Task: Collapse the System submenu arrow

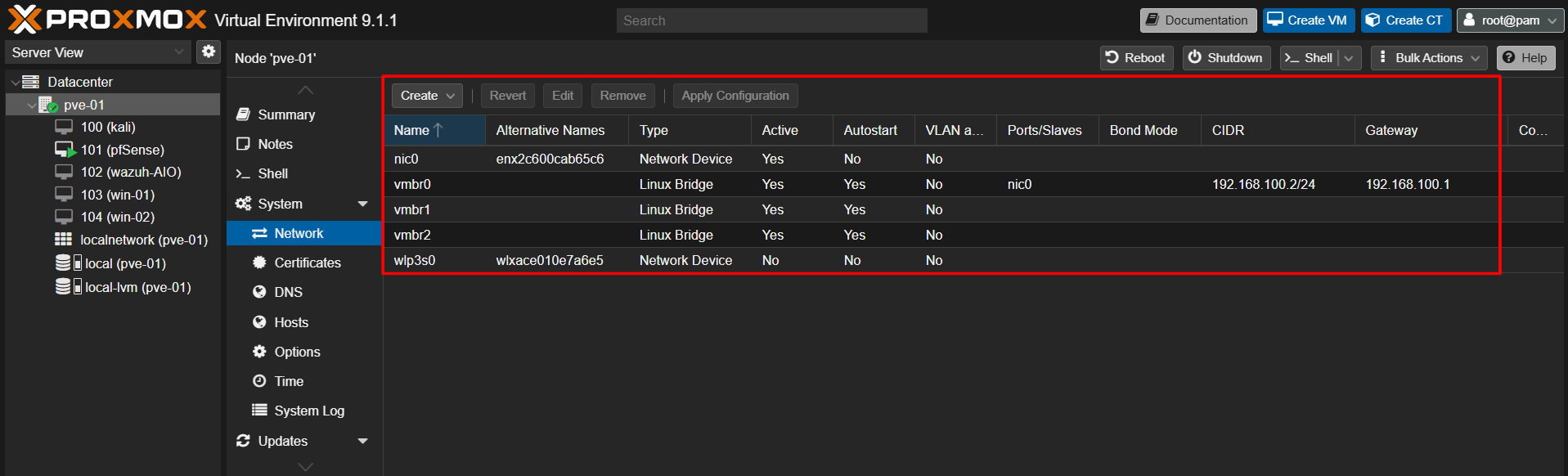Action: [363, 204]
